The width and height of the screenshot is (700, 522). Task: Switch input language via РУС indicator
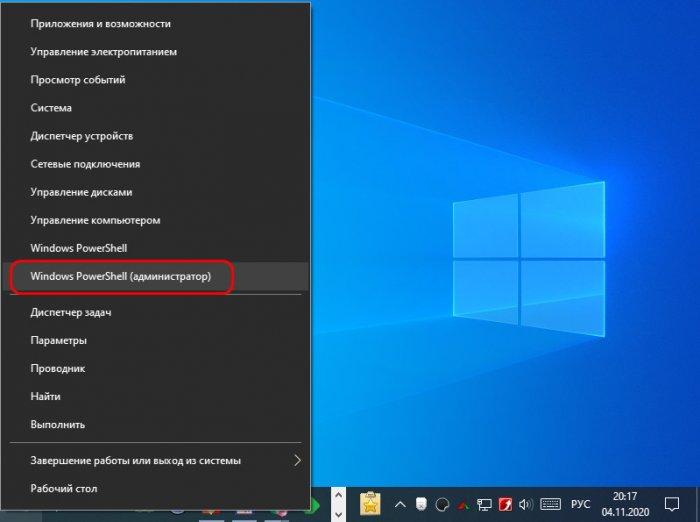580,505
